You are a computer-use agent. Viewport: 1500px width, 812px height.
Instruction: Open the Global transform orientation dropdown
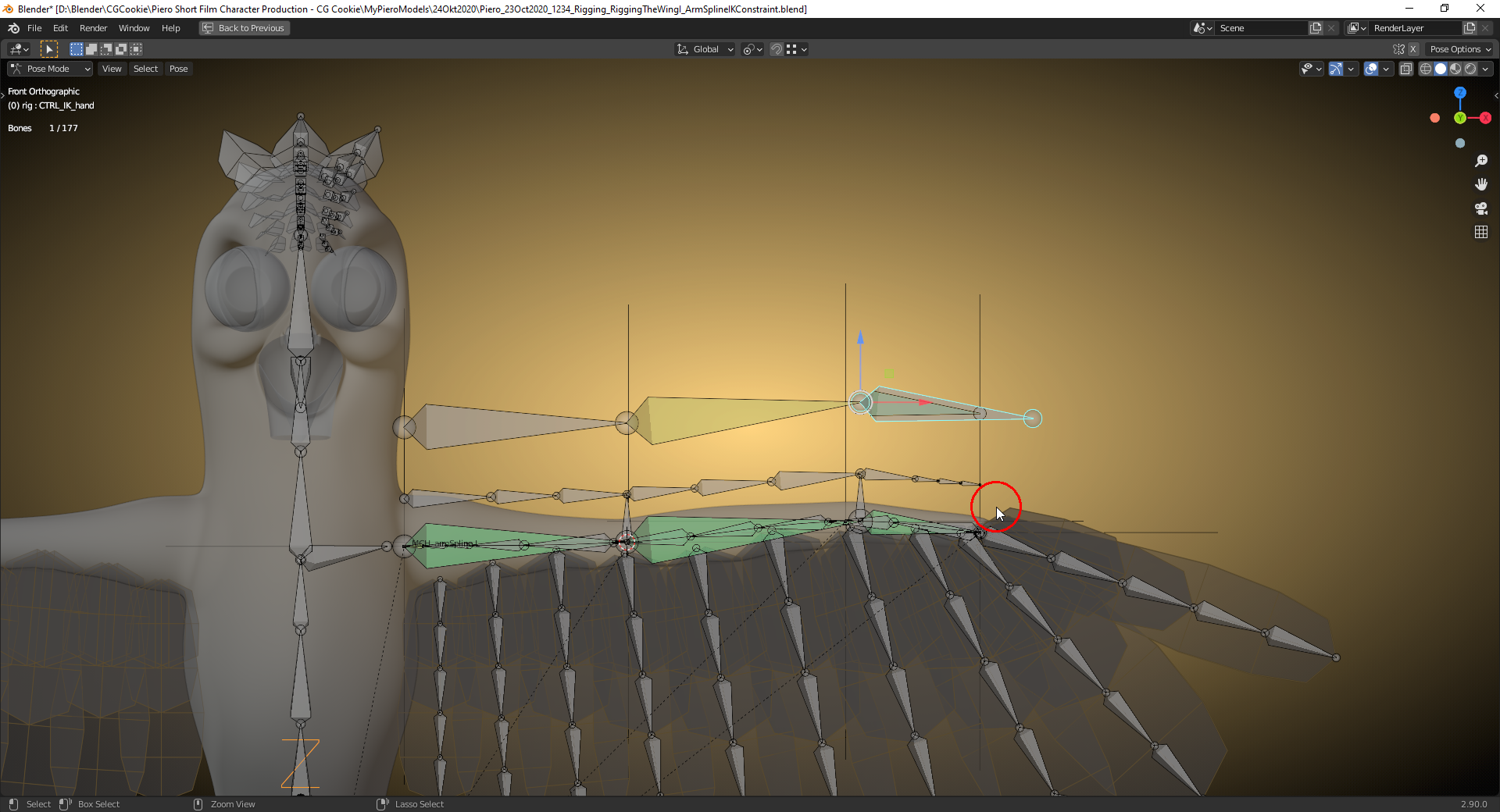(x=703, y=48)
